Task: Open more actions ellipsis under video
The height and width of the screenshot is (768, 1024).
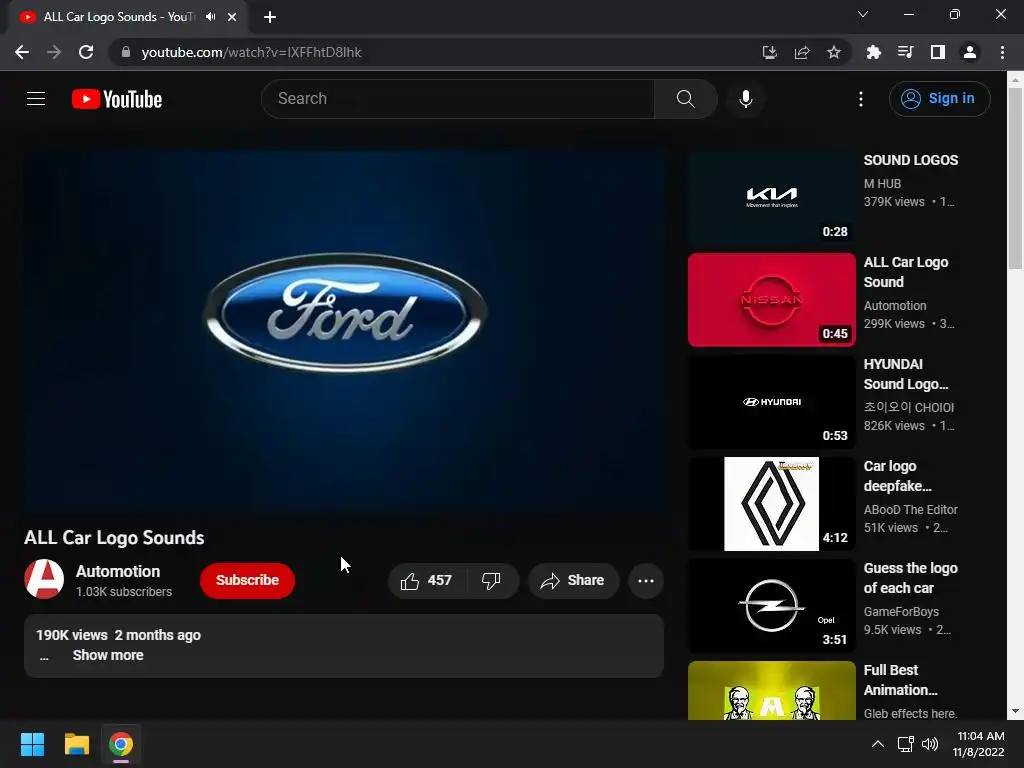Action: (x=646, y=581)
